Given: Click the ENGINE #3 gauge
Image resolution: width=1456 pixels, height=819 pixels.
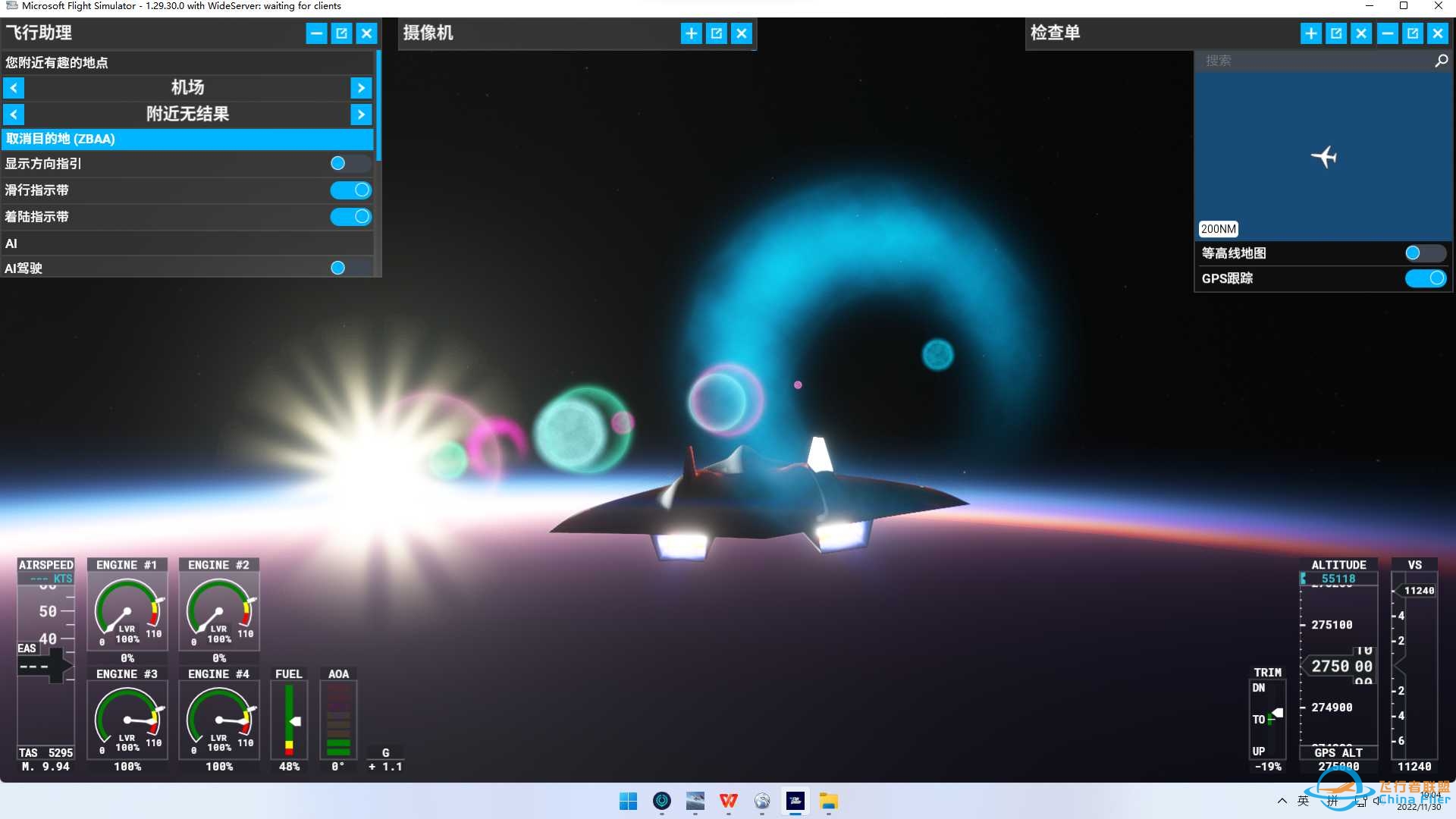Looking at the screenshot, I should click(127, 720).
